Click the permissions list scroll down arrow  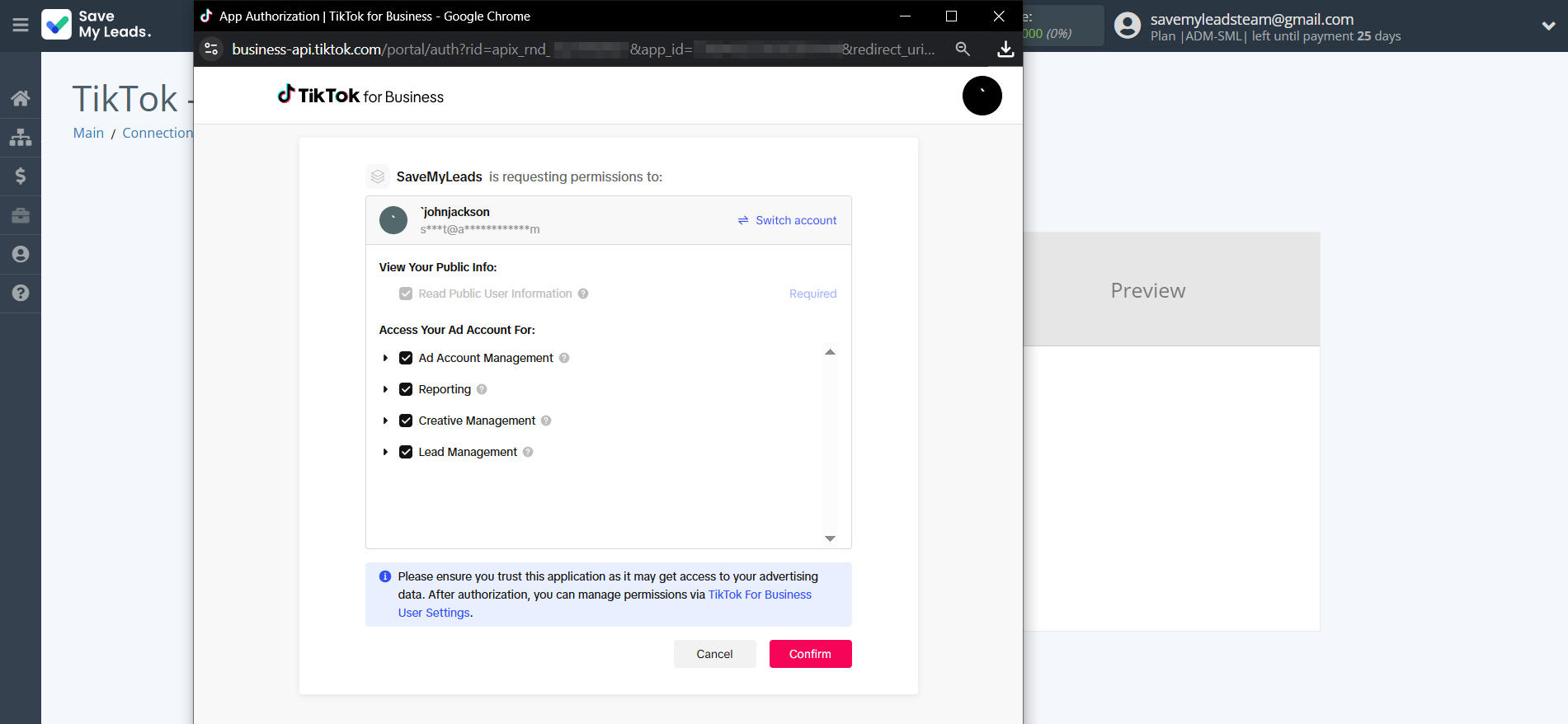pos(830,538)
